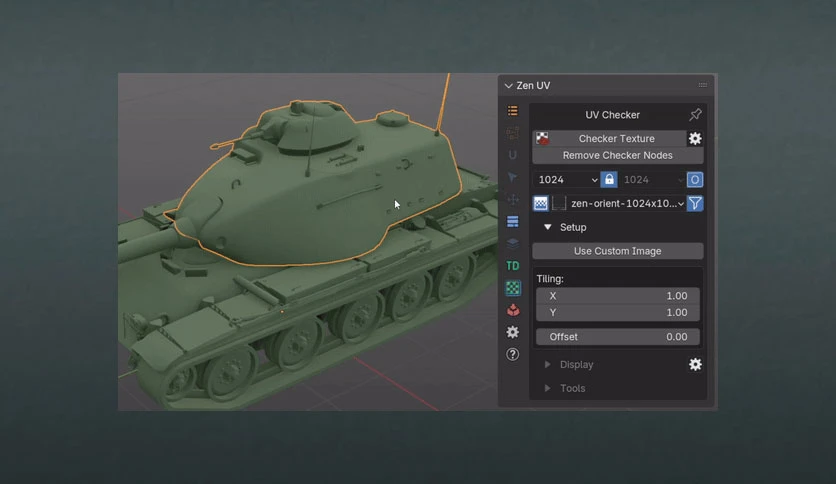
Task: Collapse the Zen UV panel header
Action: [x=509, y=85]
